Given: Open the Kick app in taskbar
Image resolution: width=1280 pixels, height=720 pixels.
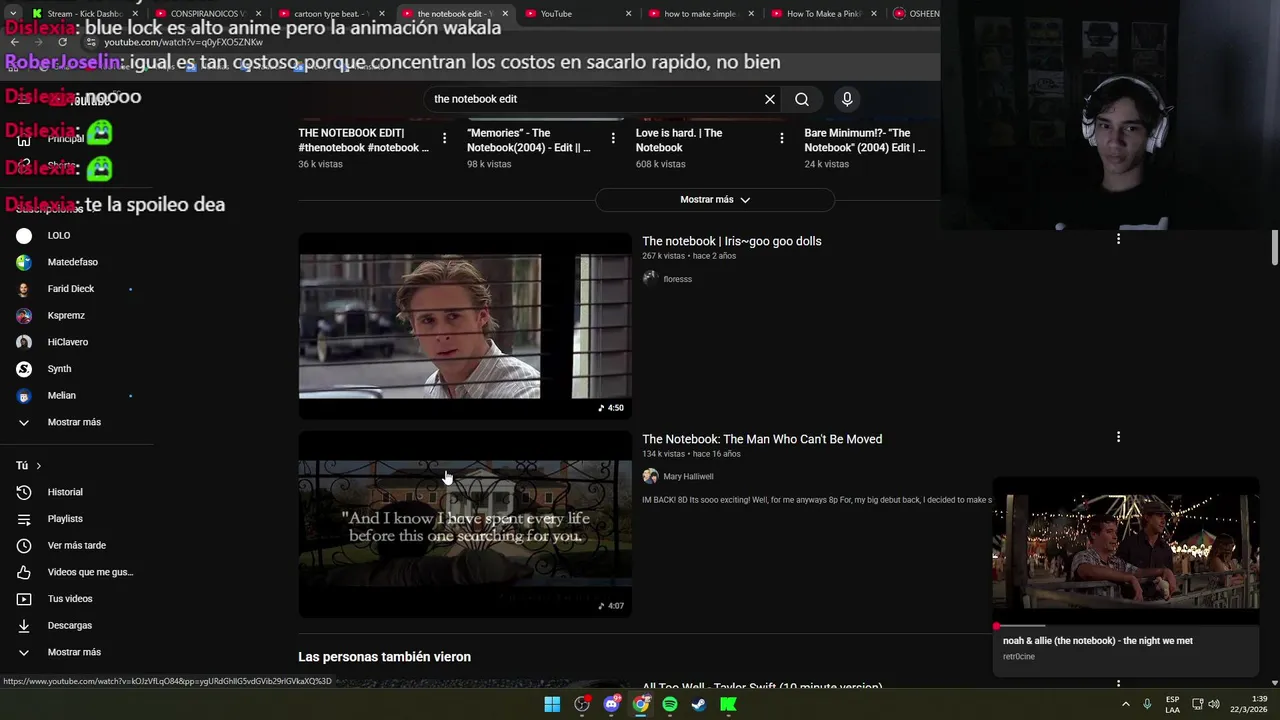Looking at the screenshot, I should [x=728, y=704].
